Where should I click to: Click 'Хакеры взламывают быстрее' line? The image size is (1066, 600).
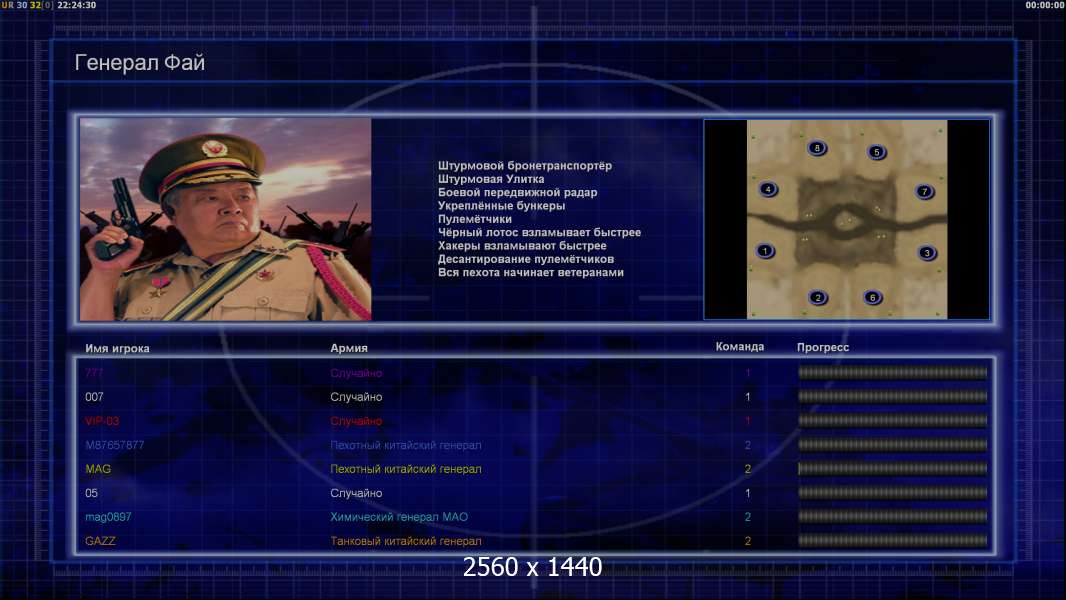[x=522, y=246]
